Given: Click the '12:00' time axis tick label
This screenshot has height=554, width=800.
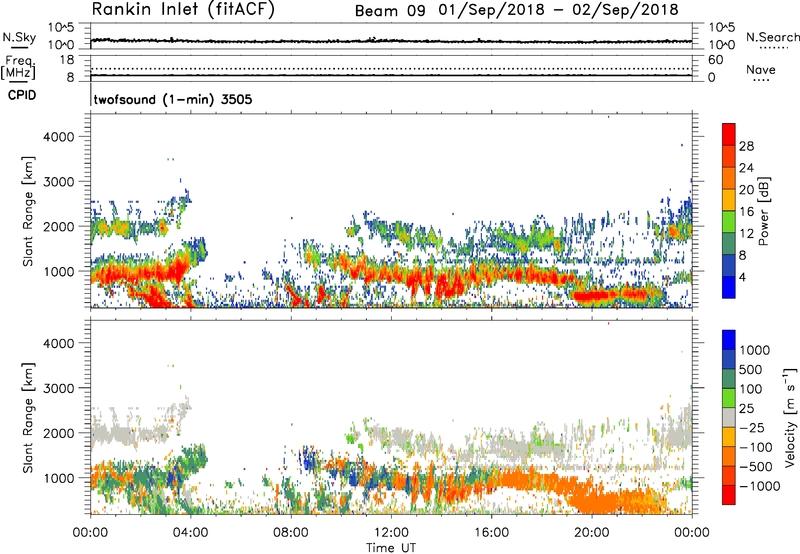Looking at the screenshot, I should (x=391, y=533).
